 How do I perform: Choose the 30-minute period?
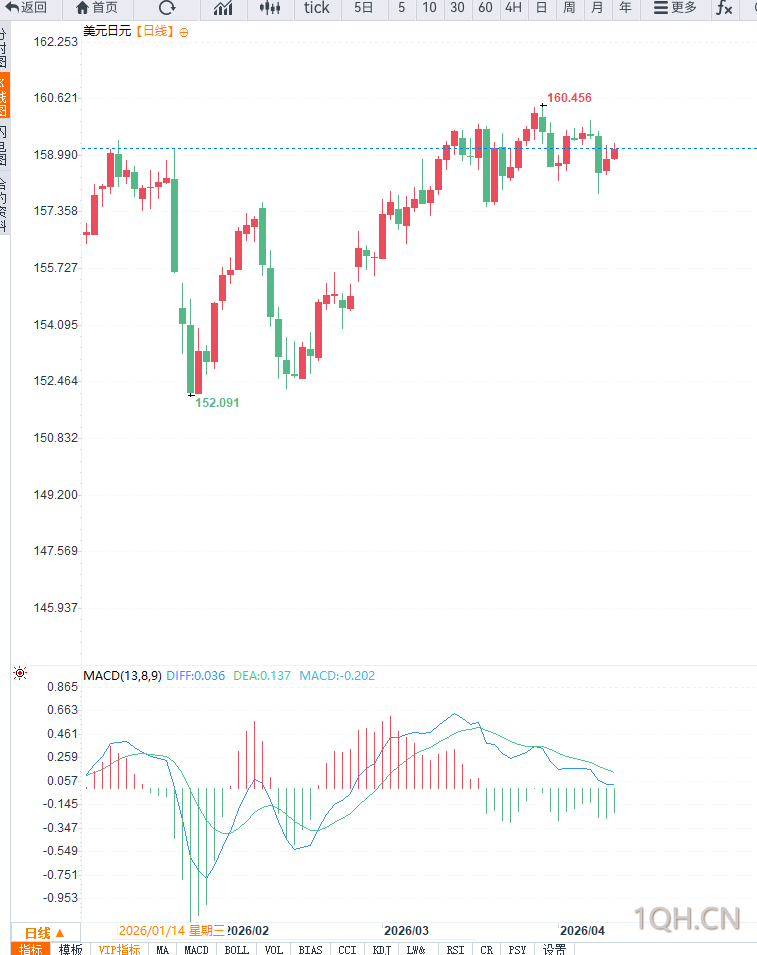(457, 8)
